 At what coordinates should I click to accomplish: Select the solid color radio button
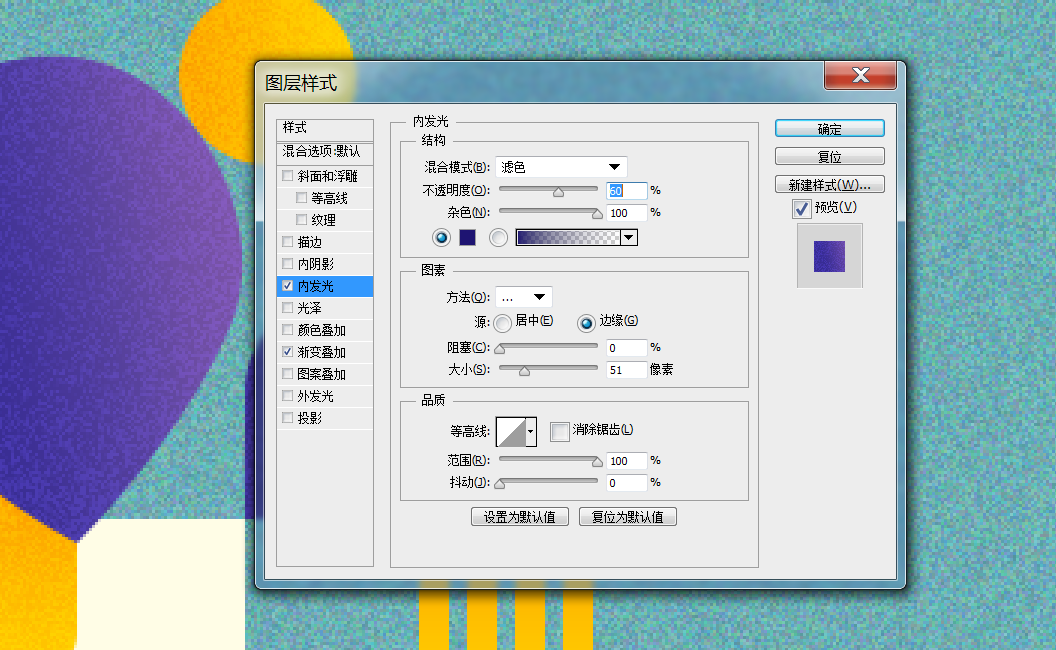pyautogui.click(x=441, y=237)
